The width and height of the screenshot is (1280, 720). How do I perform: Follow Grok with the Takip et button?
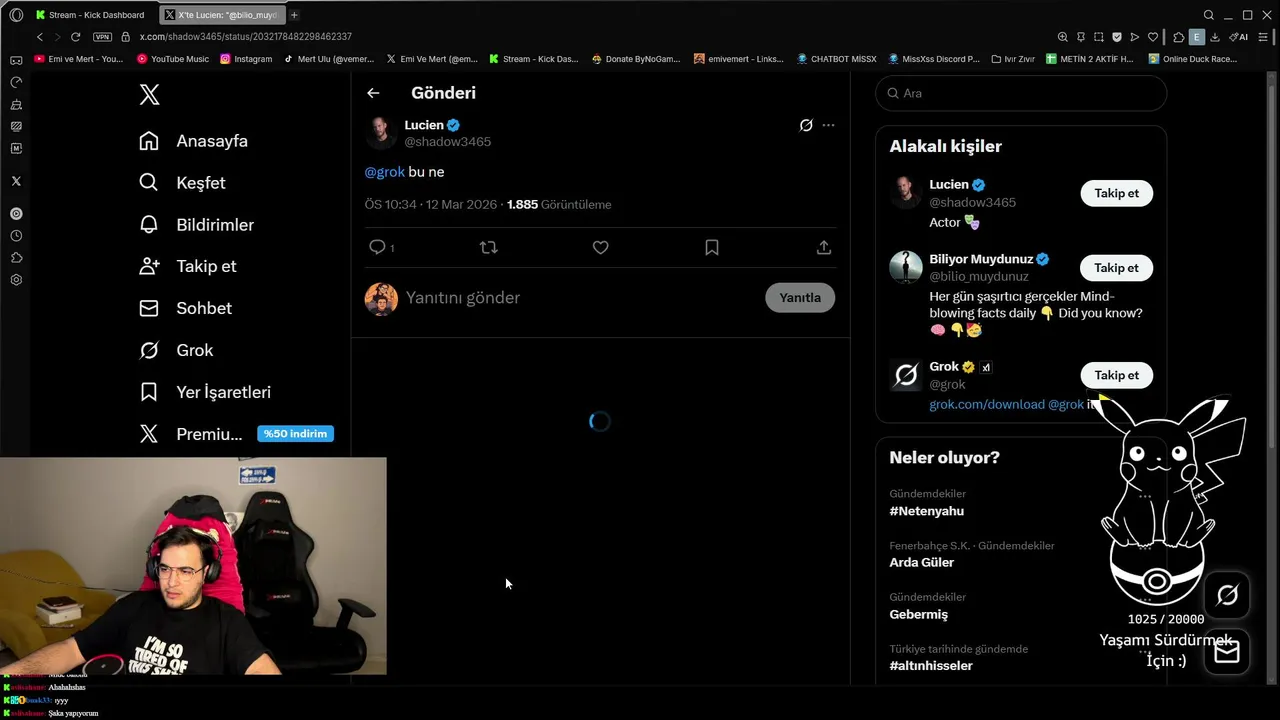coord(1116,375)
